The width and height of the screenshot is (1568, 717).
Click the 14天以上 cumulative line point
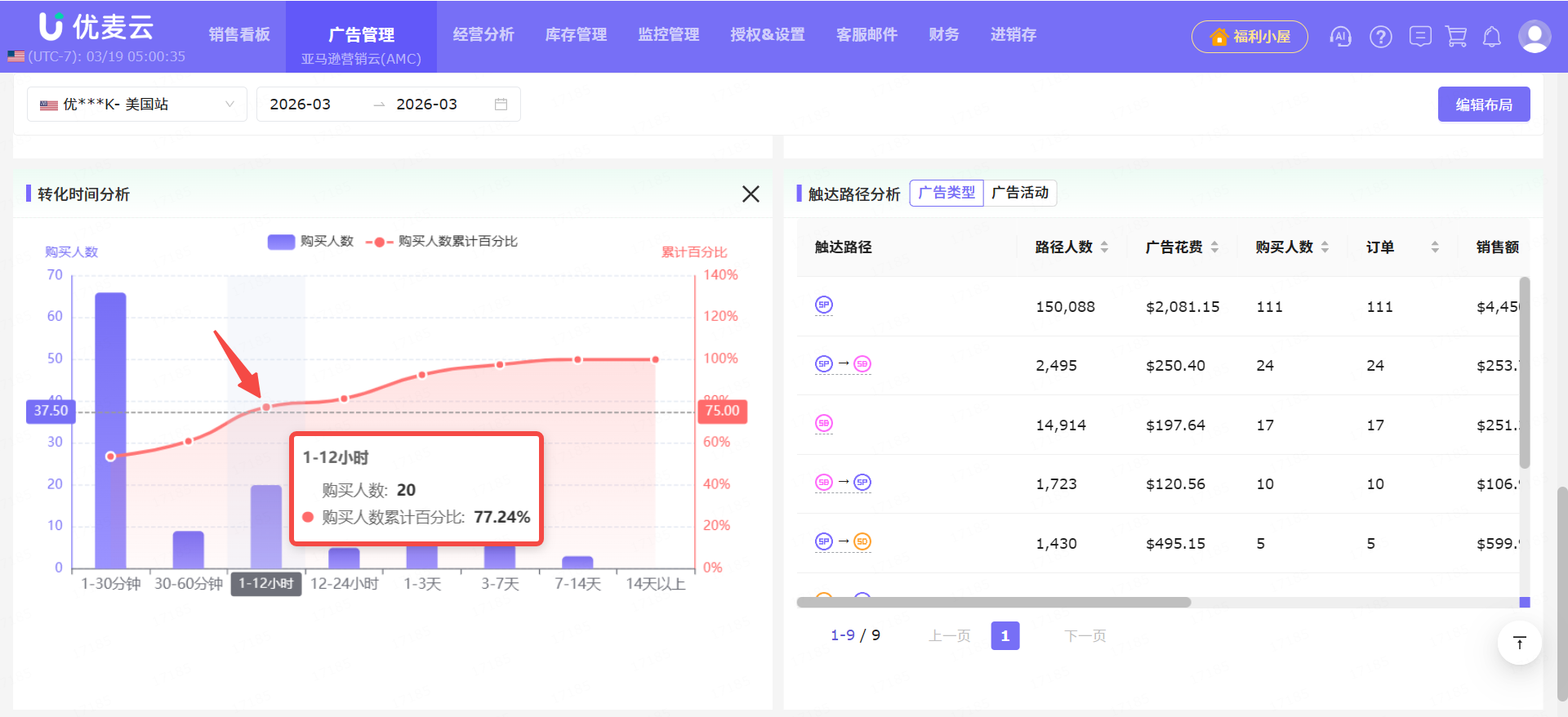[655, 359]
